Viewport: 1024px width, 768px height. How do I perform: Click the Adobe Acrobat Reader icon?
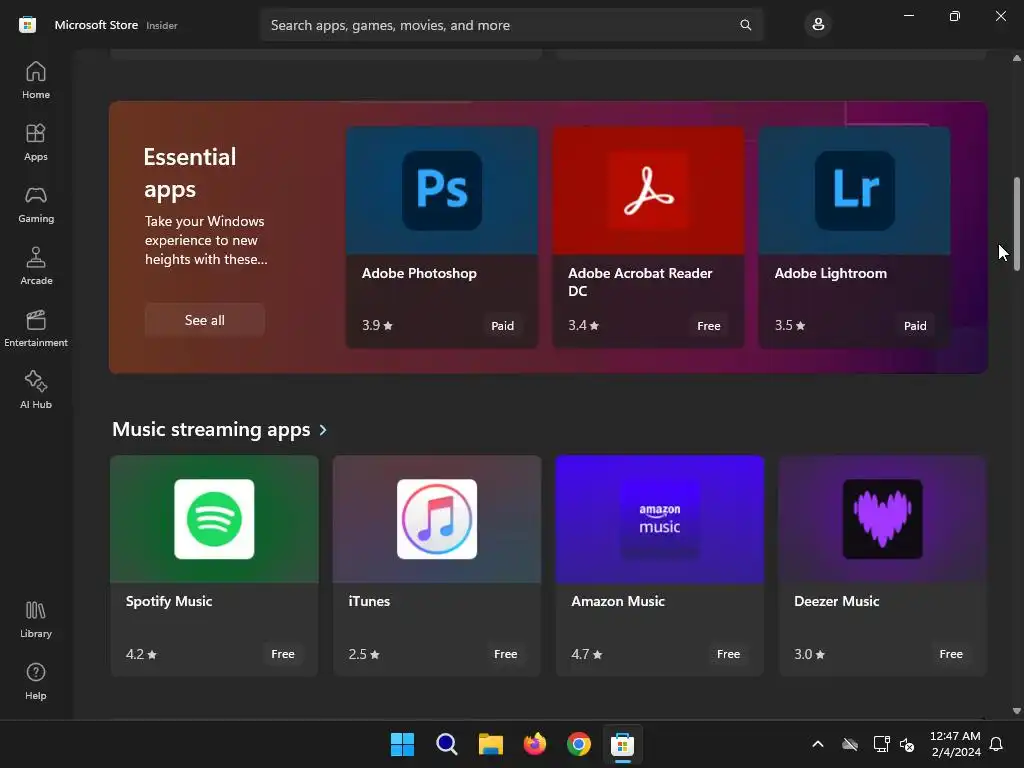pyautogui.click(x=648, y=190)
